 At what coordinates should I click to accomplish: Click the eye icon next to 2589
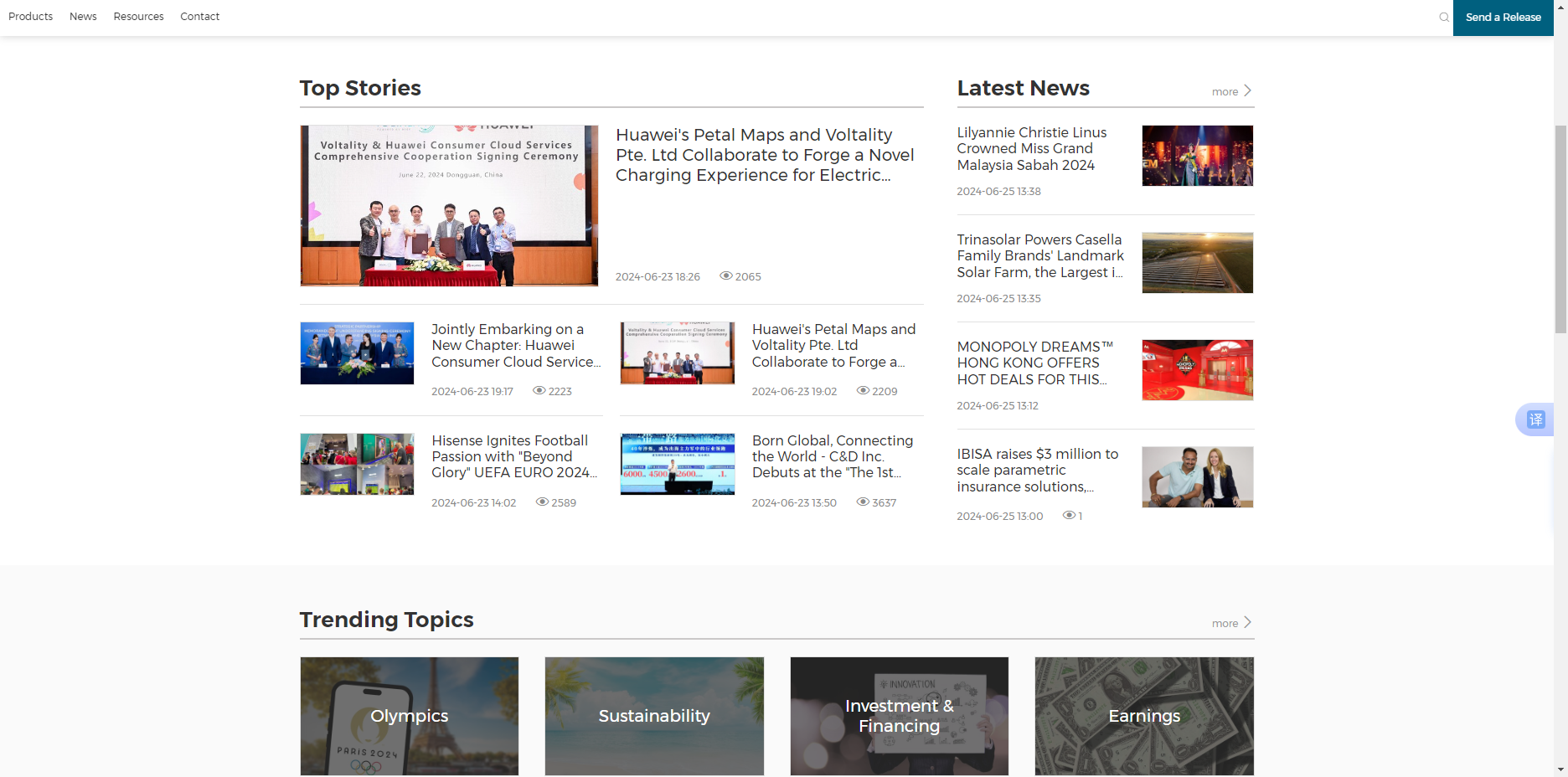click(542, 502)
